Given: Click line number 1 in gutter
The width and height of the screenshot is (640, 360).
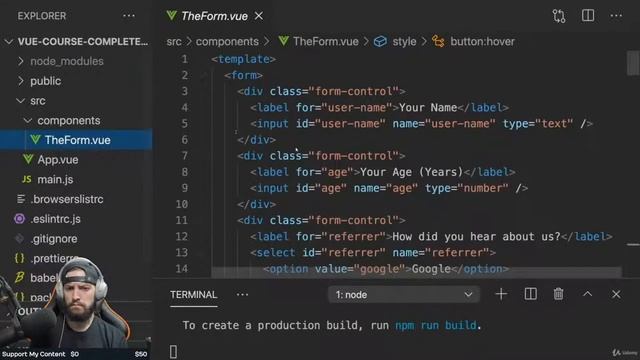Looking at the screenshot, I should click(184, 59).
